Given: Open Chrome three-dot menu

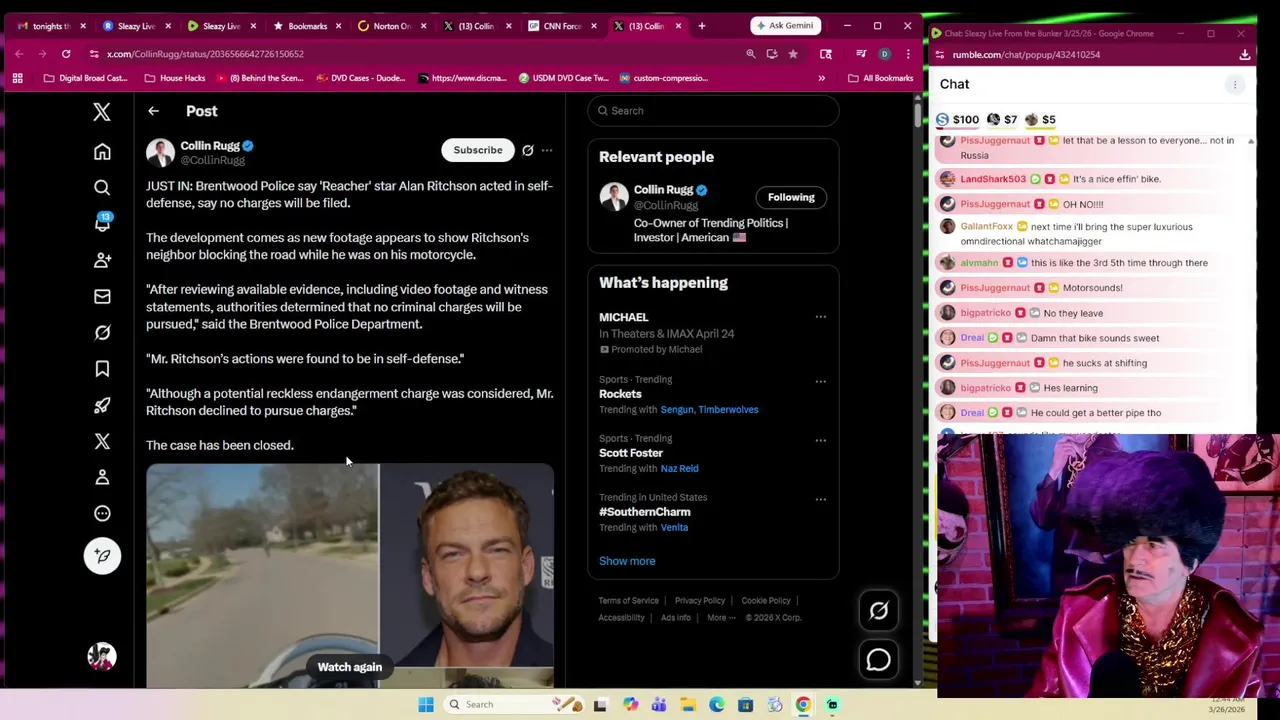Looking at the screenshot, I should coord(907,54).
